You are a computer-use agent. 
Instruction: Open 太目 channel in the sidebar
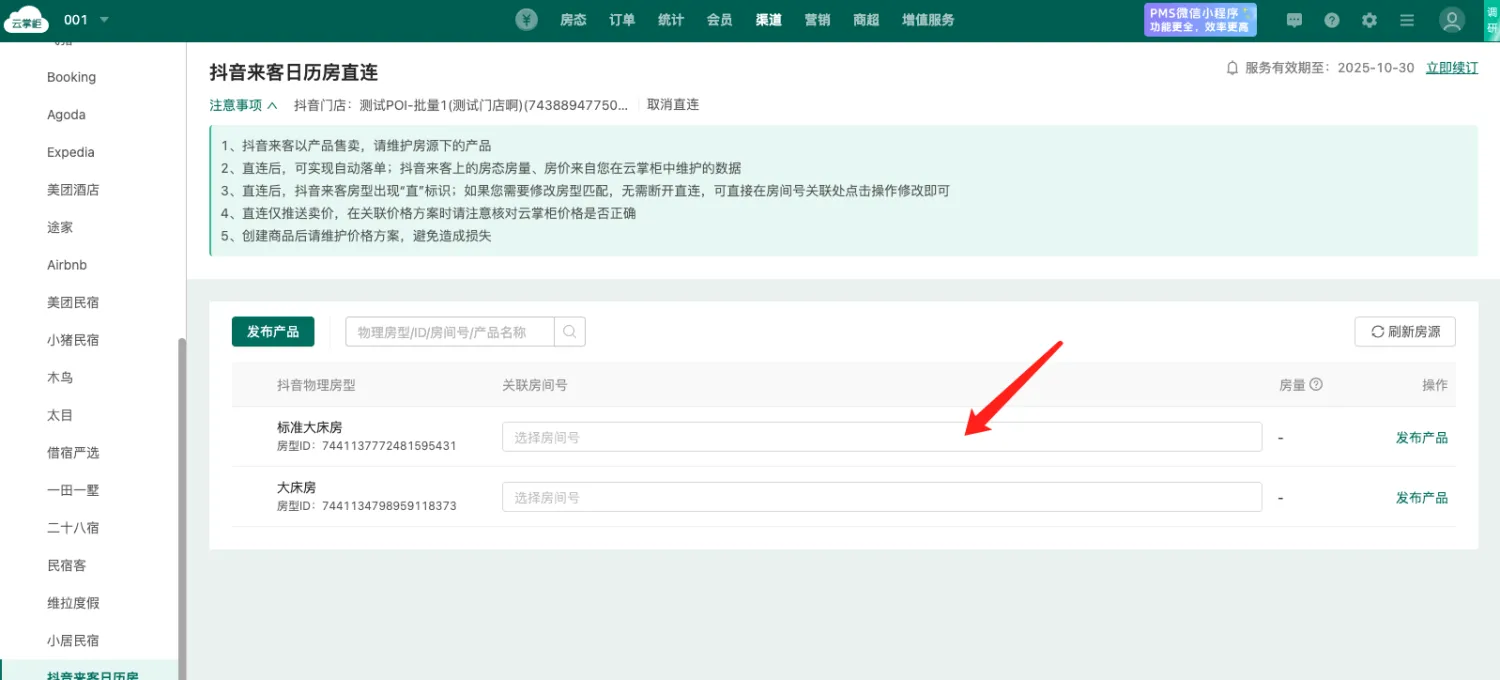click(x=60, y=415)
